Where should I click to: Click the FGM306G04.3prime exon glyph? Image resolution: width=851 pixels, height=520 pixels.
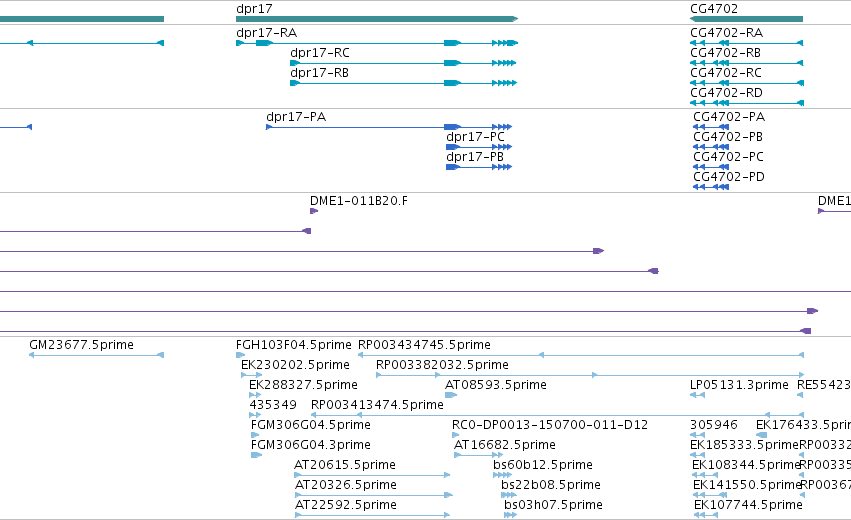click(256, 455)
